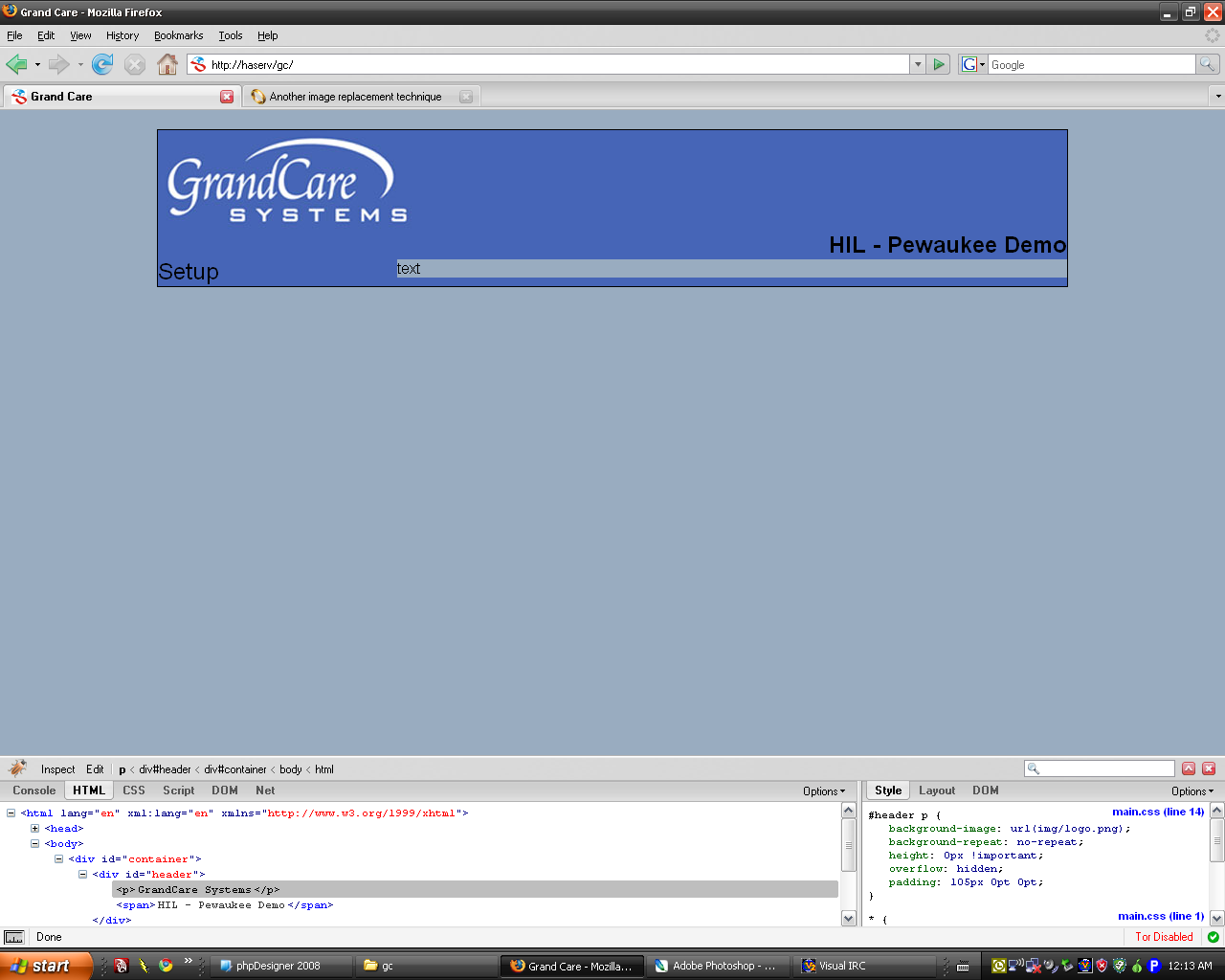Click the search magnifier button
Screen dimensions: 1225x980
(1208, 64)
